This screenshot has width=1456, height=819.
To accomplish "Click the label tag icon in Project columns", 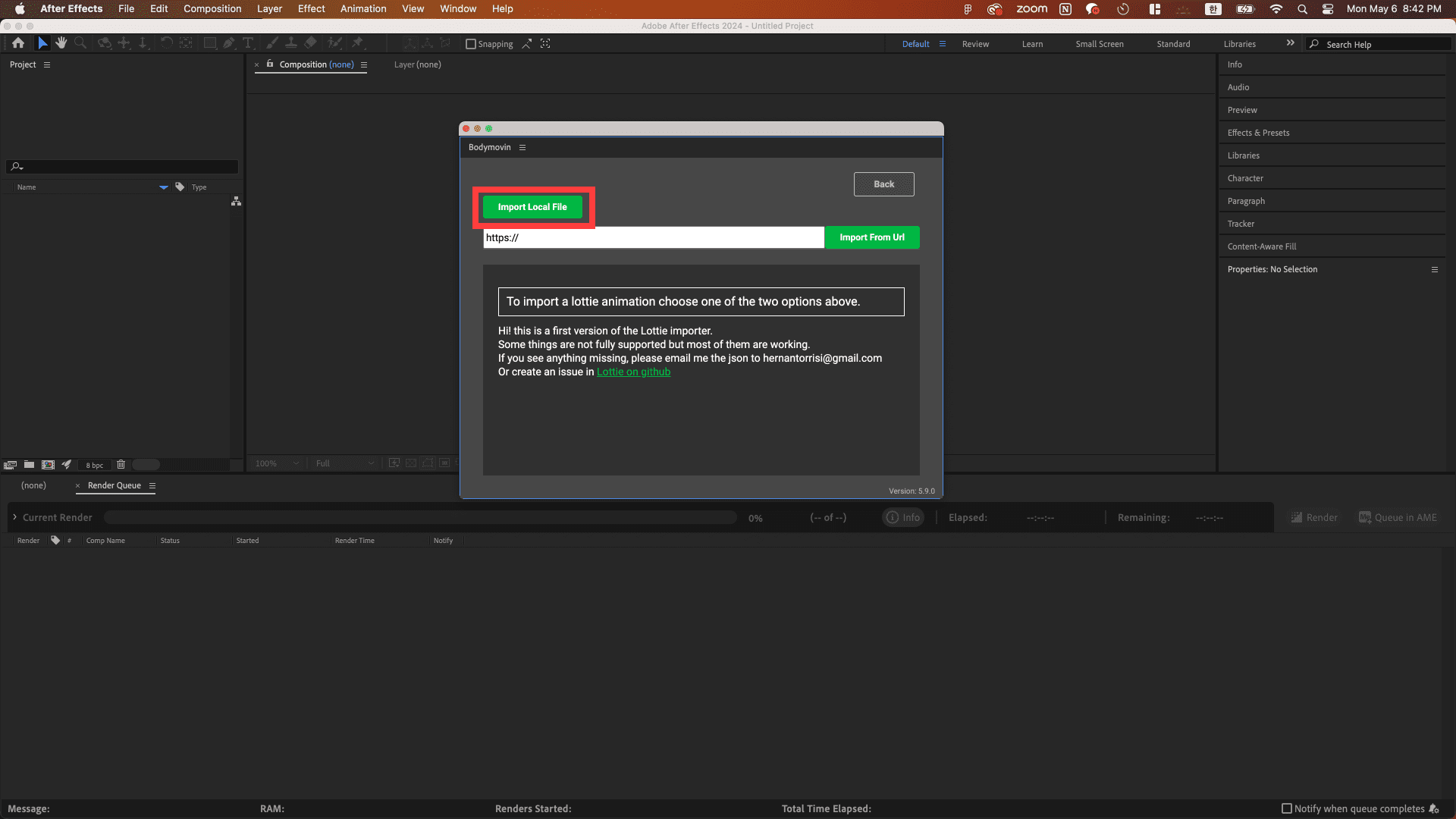I will (x=180, y=187).
